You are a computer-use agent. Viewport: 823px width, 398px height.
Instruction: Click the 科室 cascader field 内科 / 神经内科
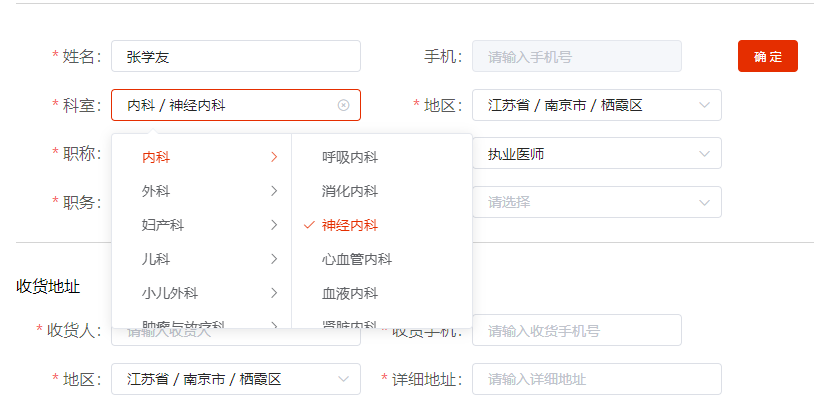pos(236,106)
